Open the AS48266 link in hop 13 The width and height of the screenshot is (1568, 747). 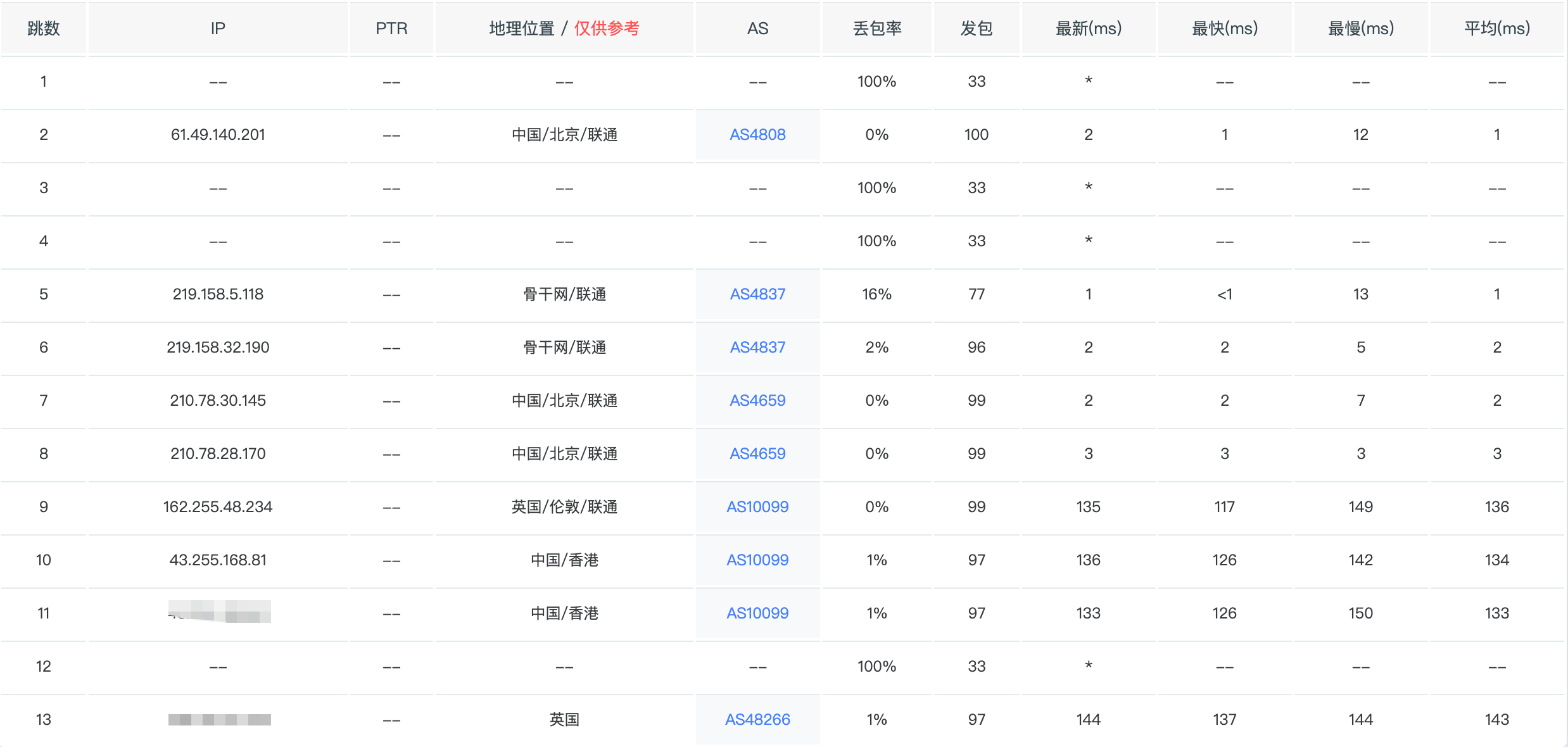pyautogui.click(x=757, y=720)
